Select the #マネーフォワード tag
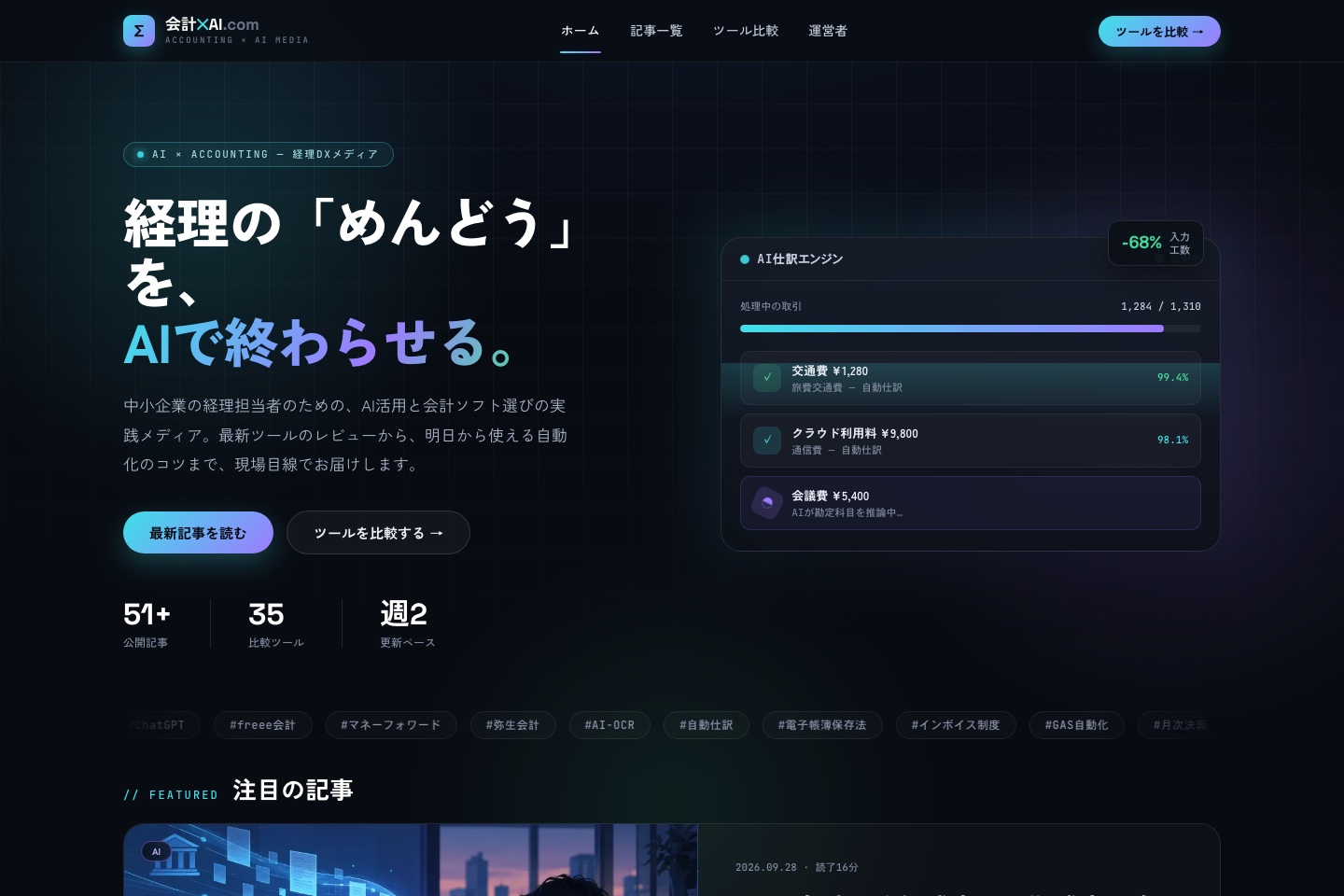Screen dimensions: 1344x896 tap(391, 725)
